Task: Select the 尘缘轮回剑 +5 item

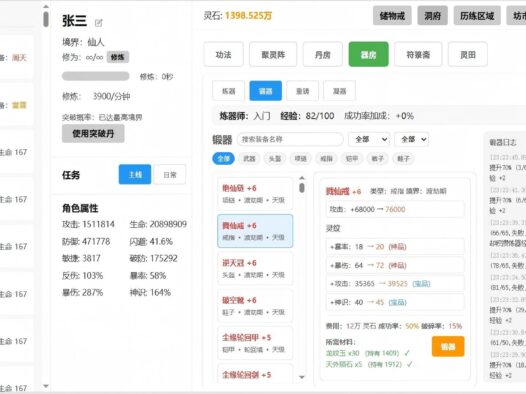Action: click(x=255, y=375)
